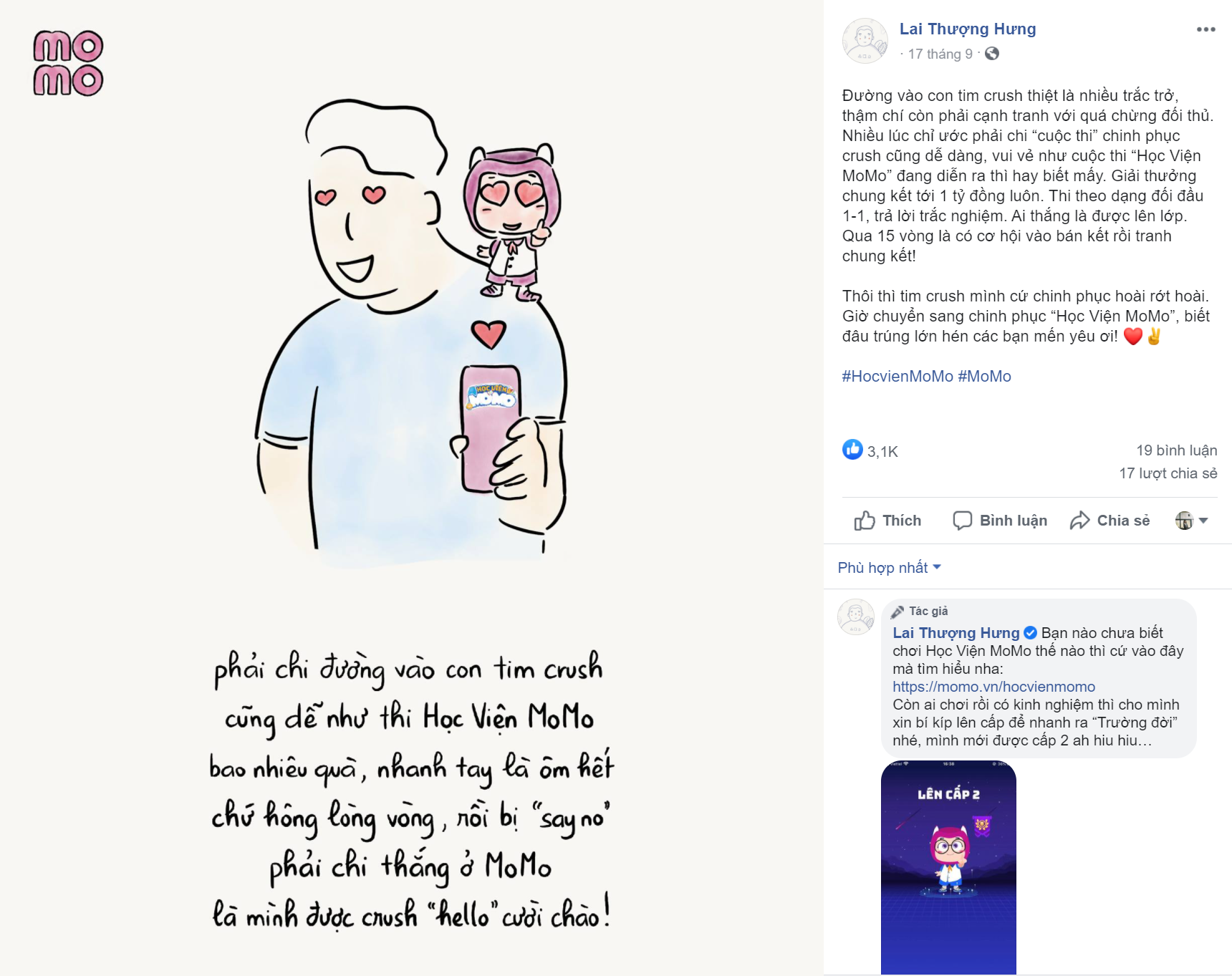Screen dimensions: 1232x976
Task: Open the comment-as profile selector dropdown
Action: coord(1192,521)
